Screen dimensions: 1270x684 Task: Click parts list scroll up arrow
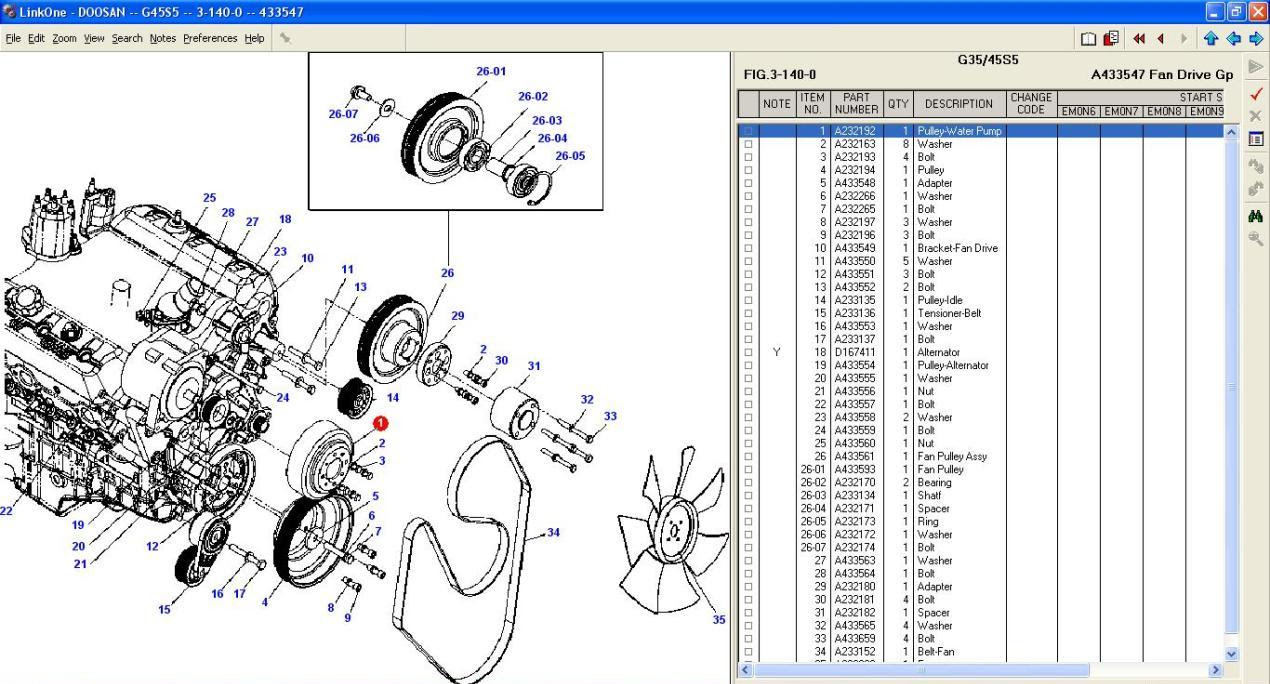(1231, 132)
